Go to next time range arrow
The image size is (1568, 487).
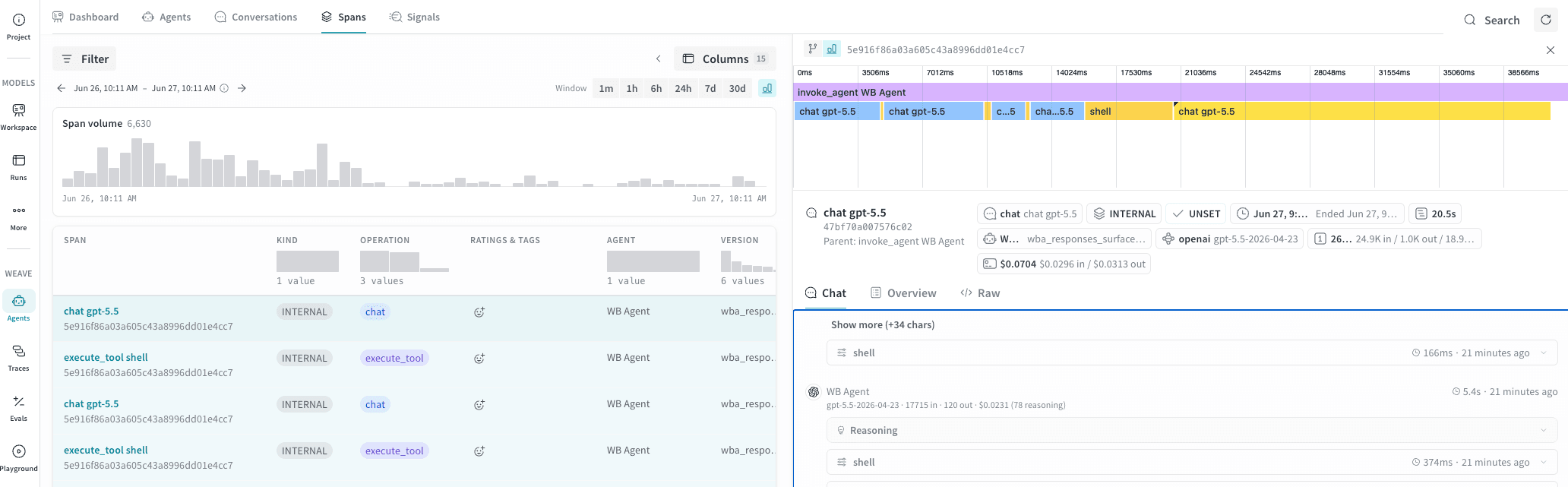coord(242,88)
